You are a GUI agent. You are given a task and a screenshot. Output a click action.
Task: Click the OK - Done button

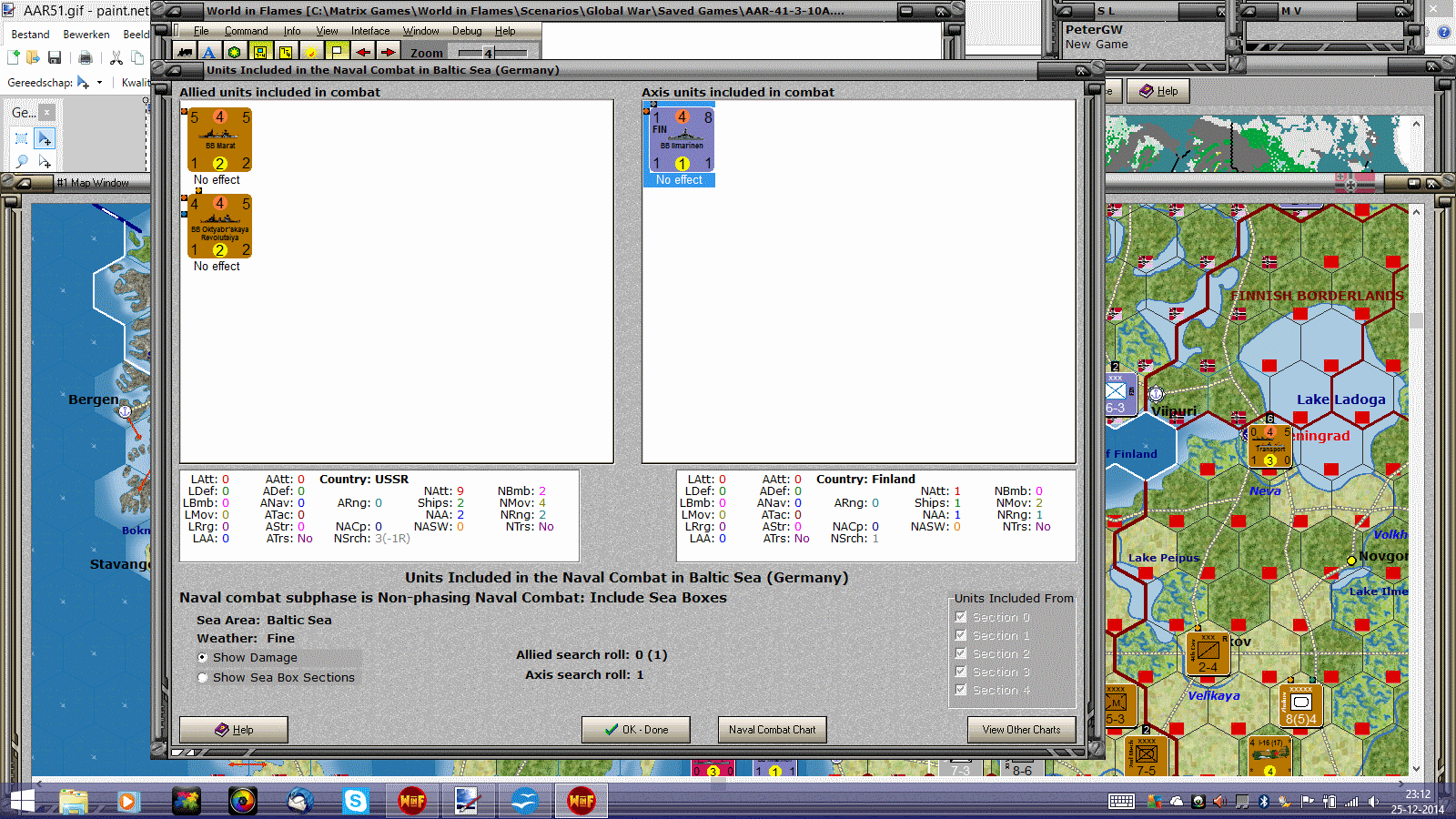coord(636,730)
